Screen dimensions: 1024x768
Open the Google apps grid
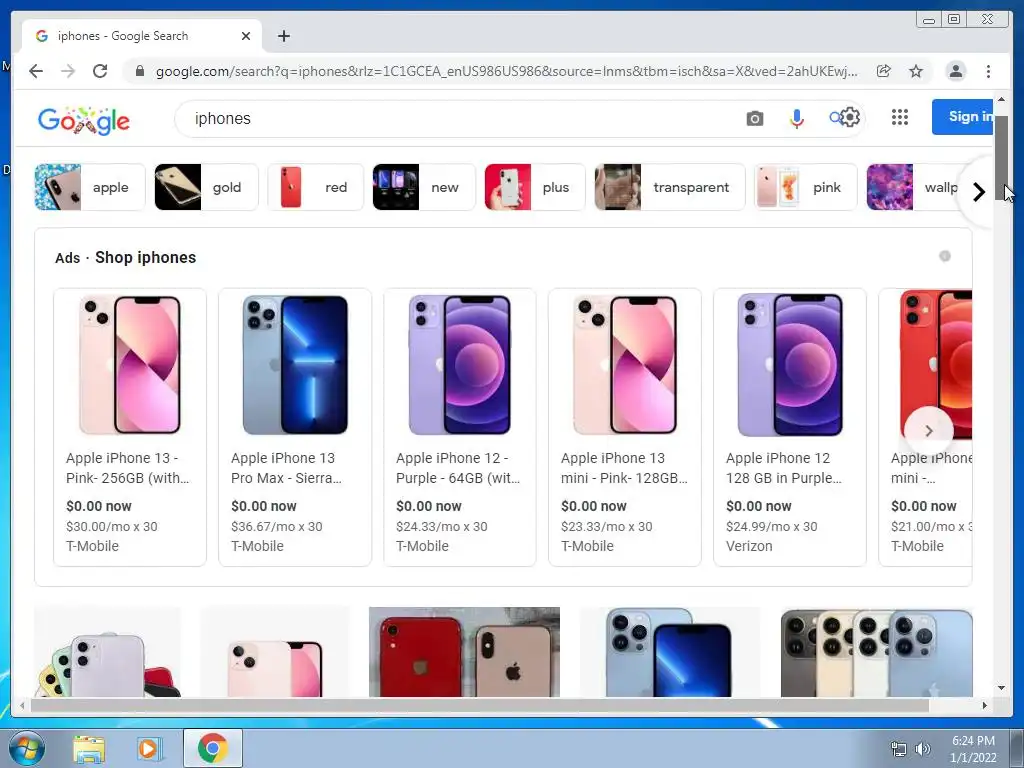pyautogui.click(x=900, y=117)
